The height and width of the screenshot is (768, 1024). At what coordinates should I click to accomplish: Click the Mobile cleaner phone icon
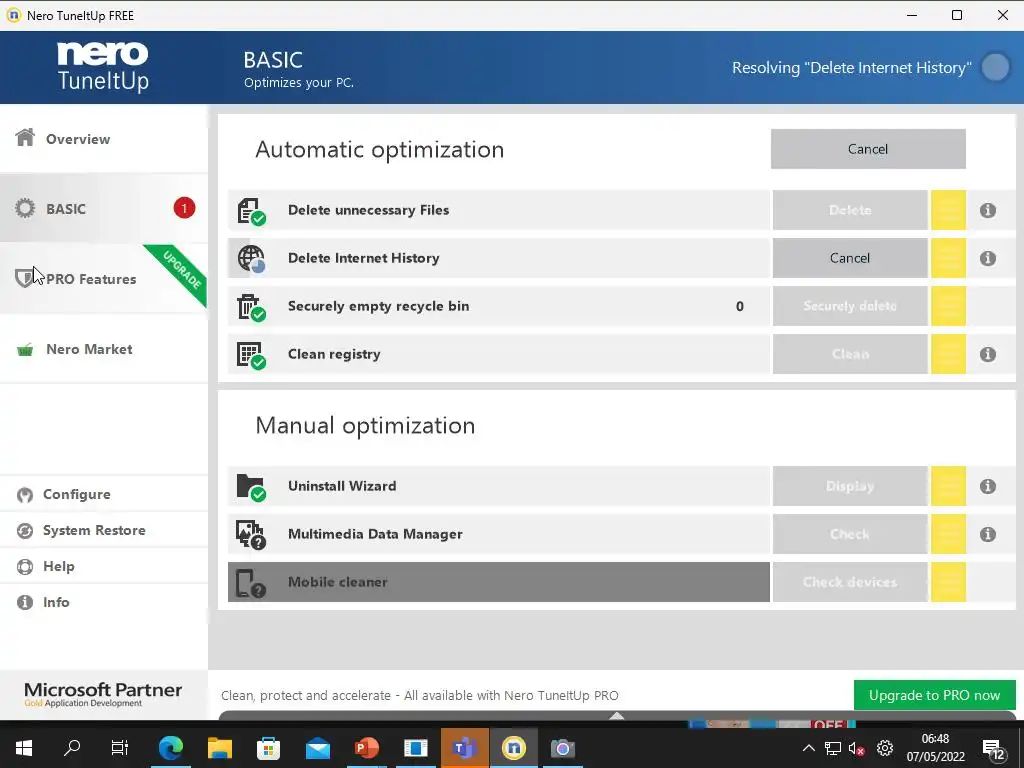tap(251, 583)
